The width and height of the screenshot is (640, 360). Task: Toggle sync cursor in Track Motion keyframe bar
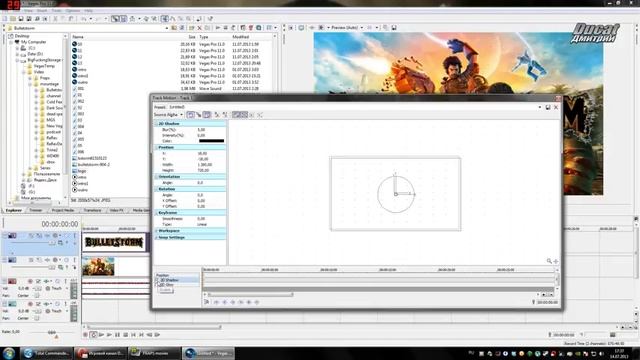(207, 302)
